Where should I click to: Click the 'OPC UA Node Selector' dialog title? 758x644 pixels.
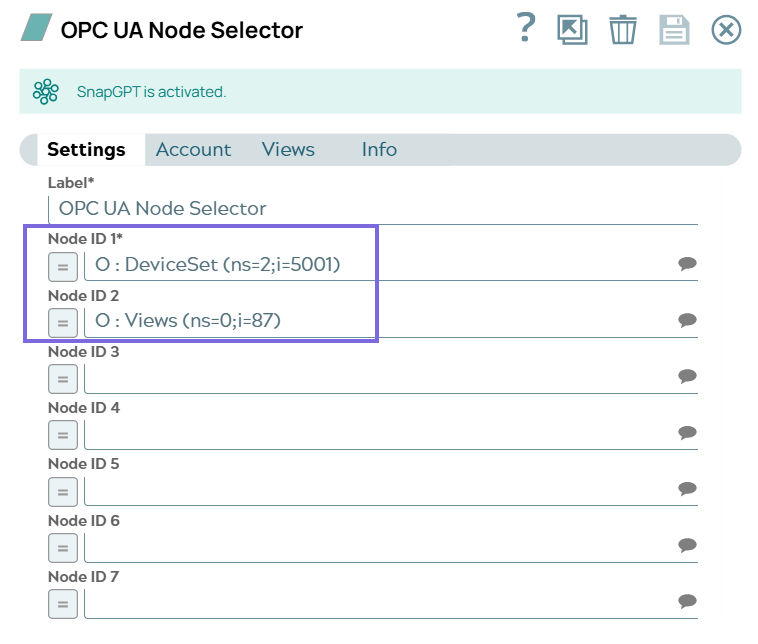click(182, 30)
